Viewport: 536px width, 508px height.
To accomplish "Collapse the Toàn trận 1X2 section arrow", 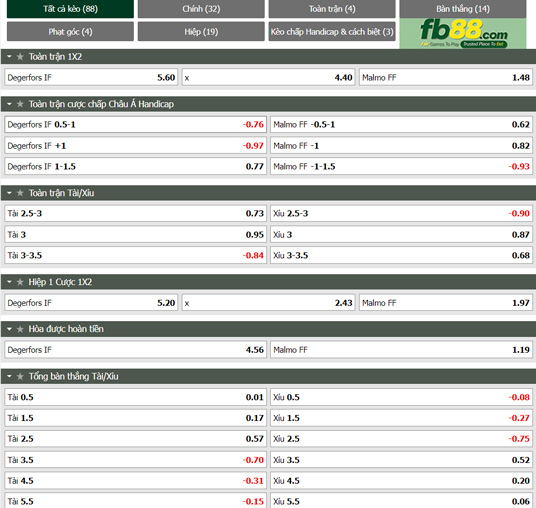I will [x=9, y=57].
